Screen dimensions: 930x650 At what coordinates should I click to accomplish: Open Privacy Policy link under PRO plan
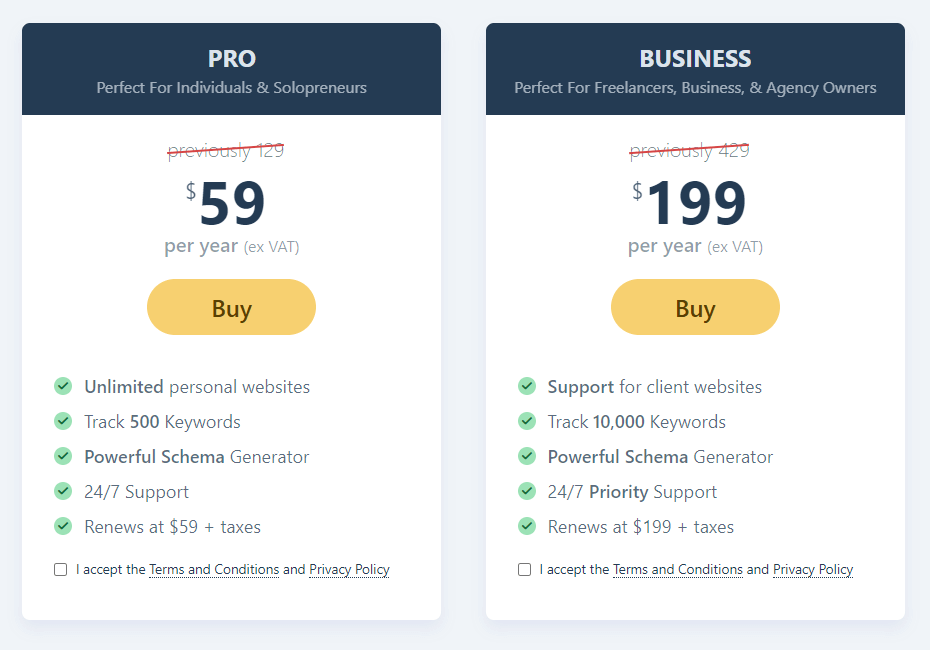click(349, 569)
